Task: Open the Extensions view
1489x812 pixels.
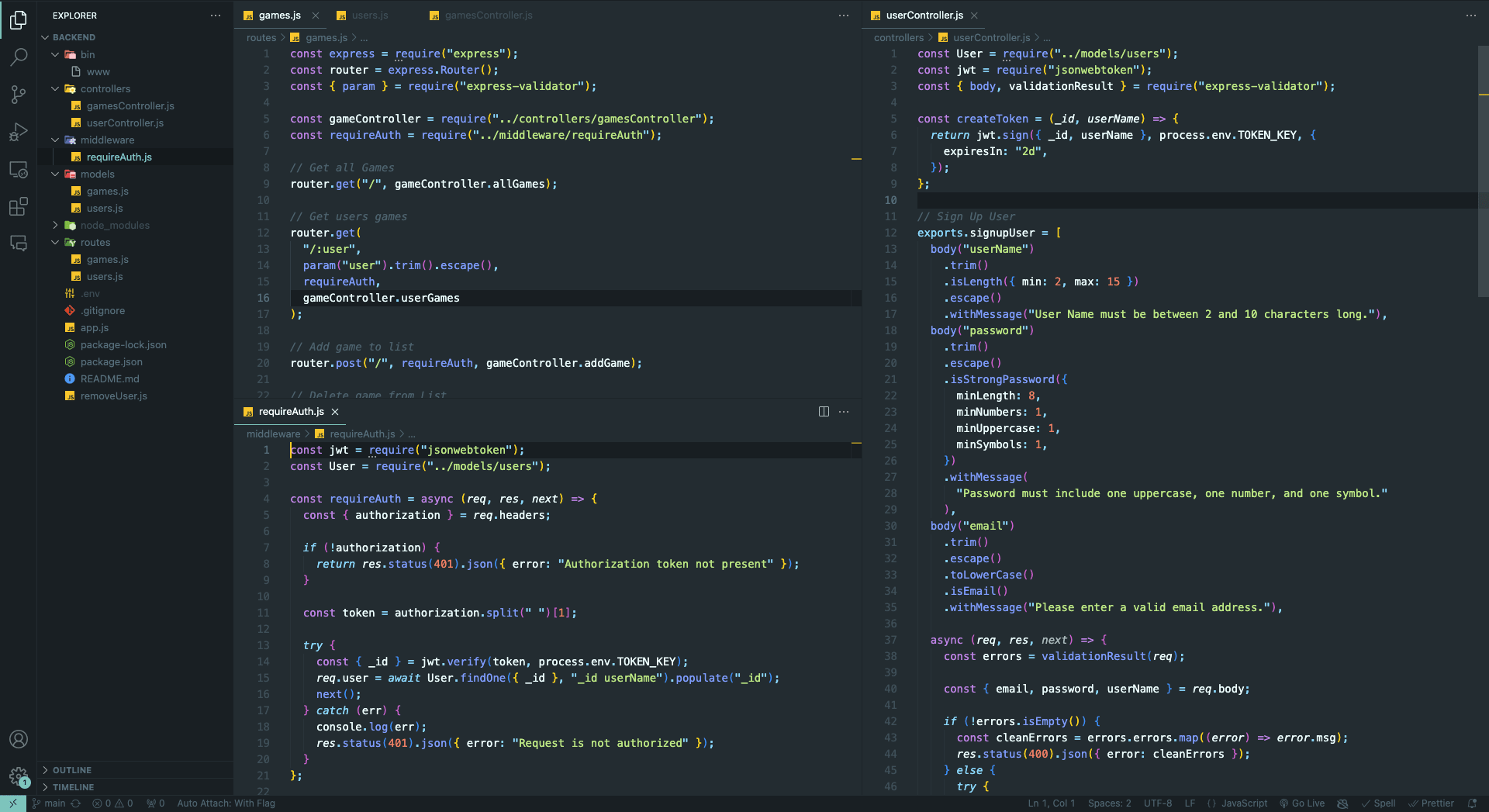Action: click(x=19, y=206)
